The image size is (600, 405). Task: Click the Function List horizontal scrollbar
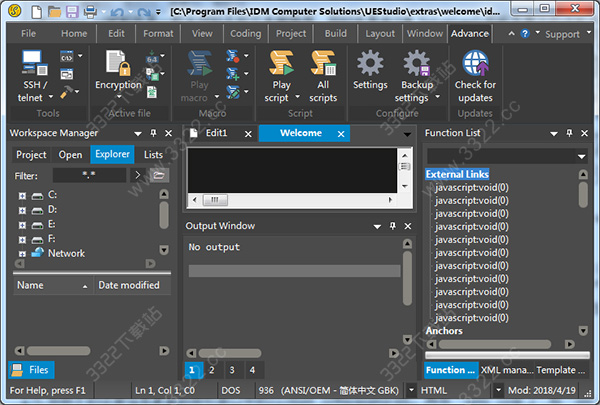pos(495,344)
